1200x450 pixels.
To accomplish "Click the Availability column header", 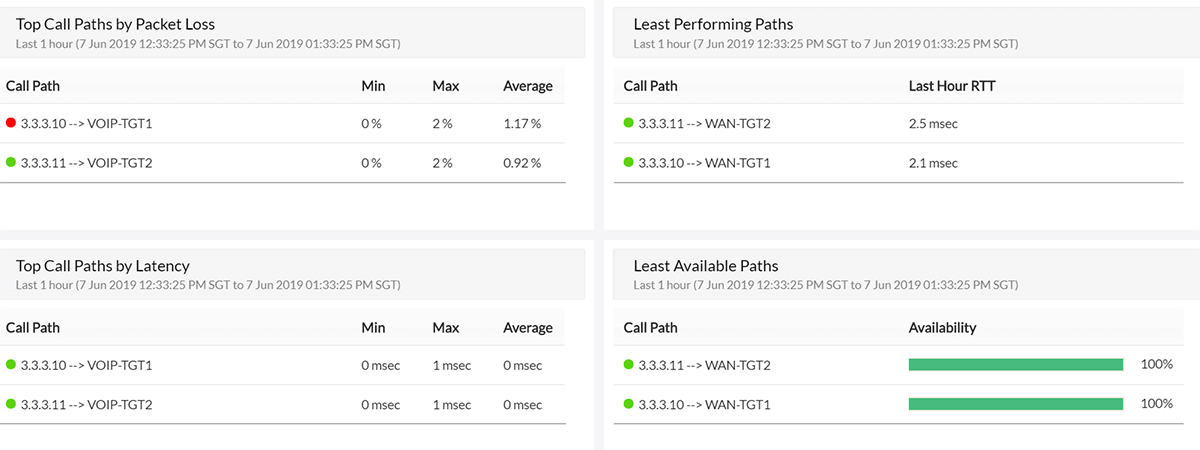I will pos(942,328).
